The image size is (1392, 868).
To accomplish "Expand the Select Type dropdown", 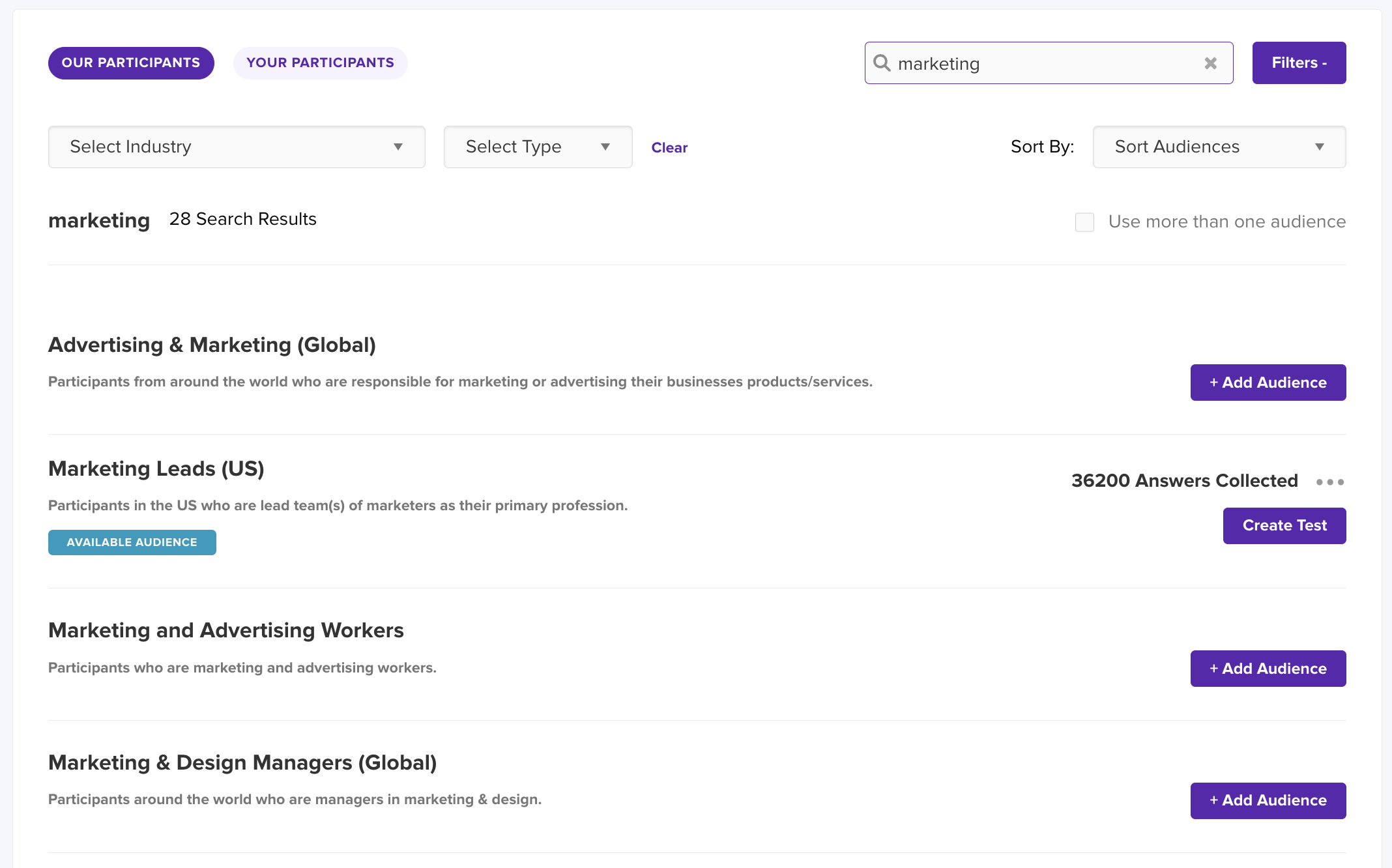I will pos(538,147).
